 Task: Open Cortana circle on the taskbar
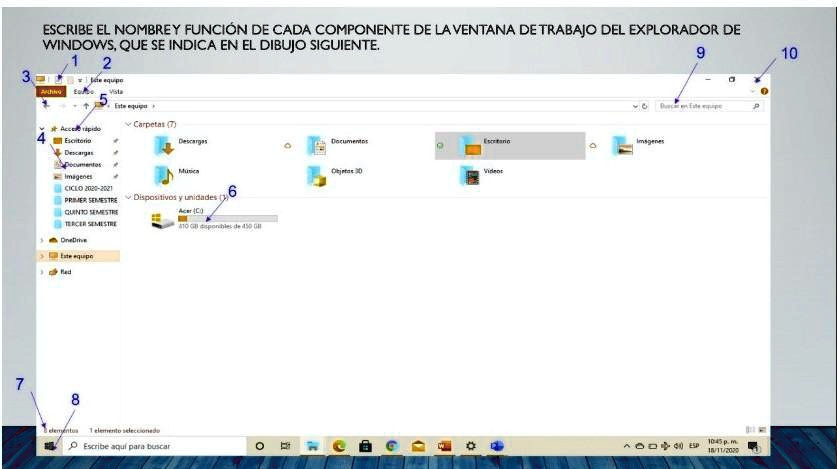pyautogui.click(x=259, y=446)
